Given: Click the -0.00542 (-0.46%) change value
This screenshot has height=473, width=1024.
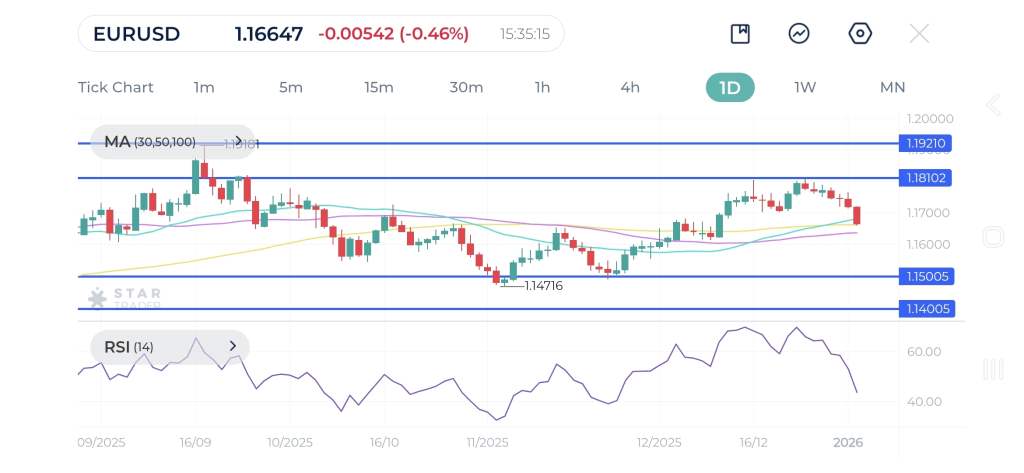Looking at the screenshot, I should click(x=394, y=34).
